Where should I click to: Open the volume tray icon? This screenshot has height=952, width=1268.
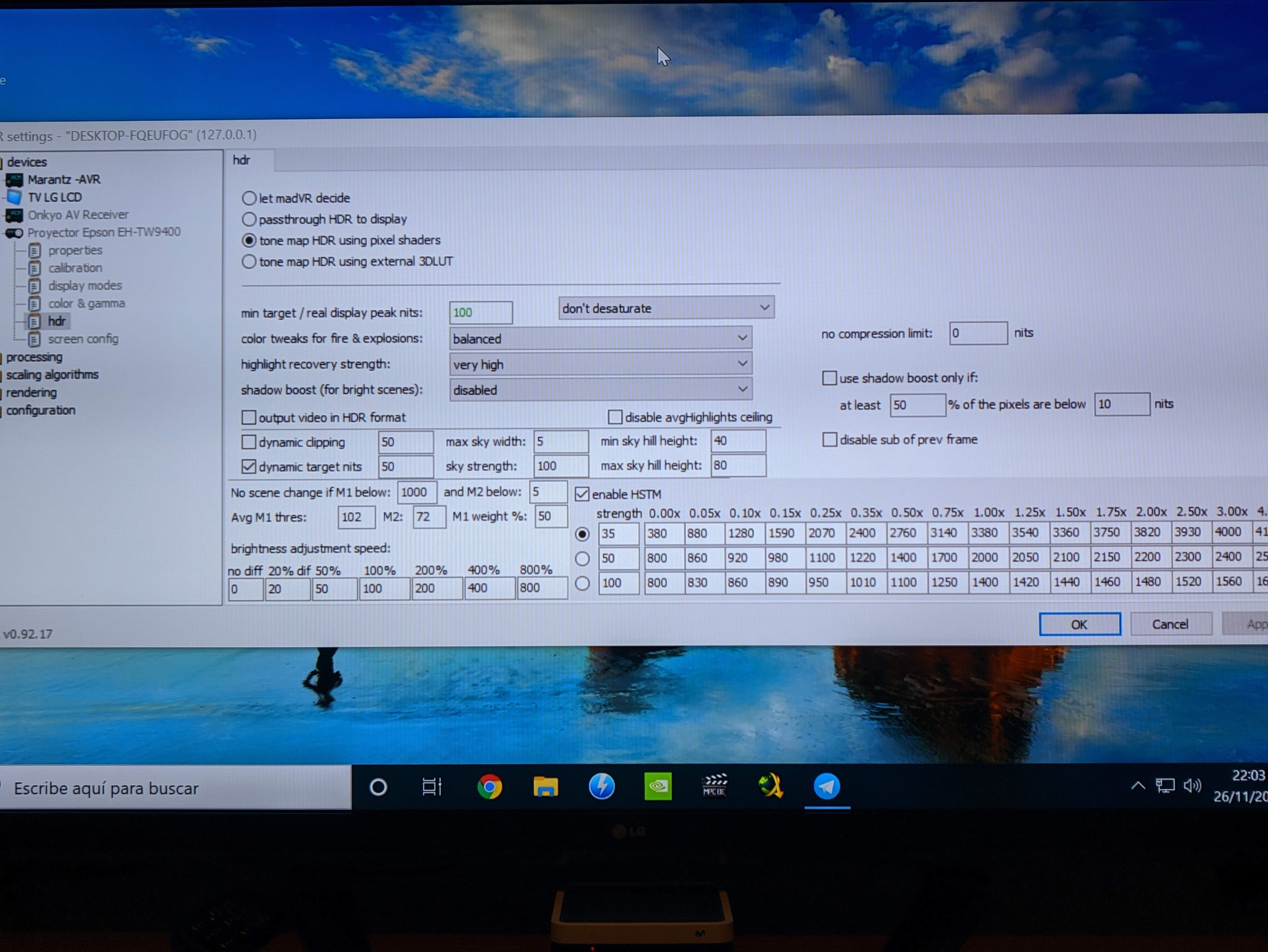(1192, 786)
